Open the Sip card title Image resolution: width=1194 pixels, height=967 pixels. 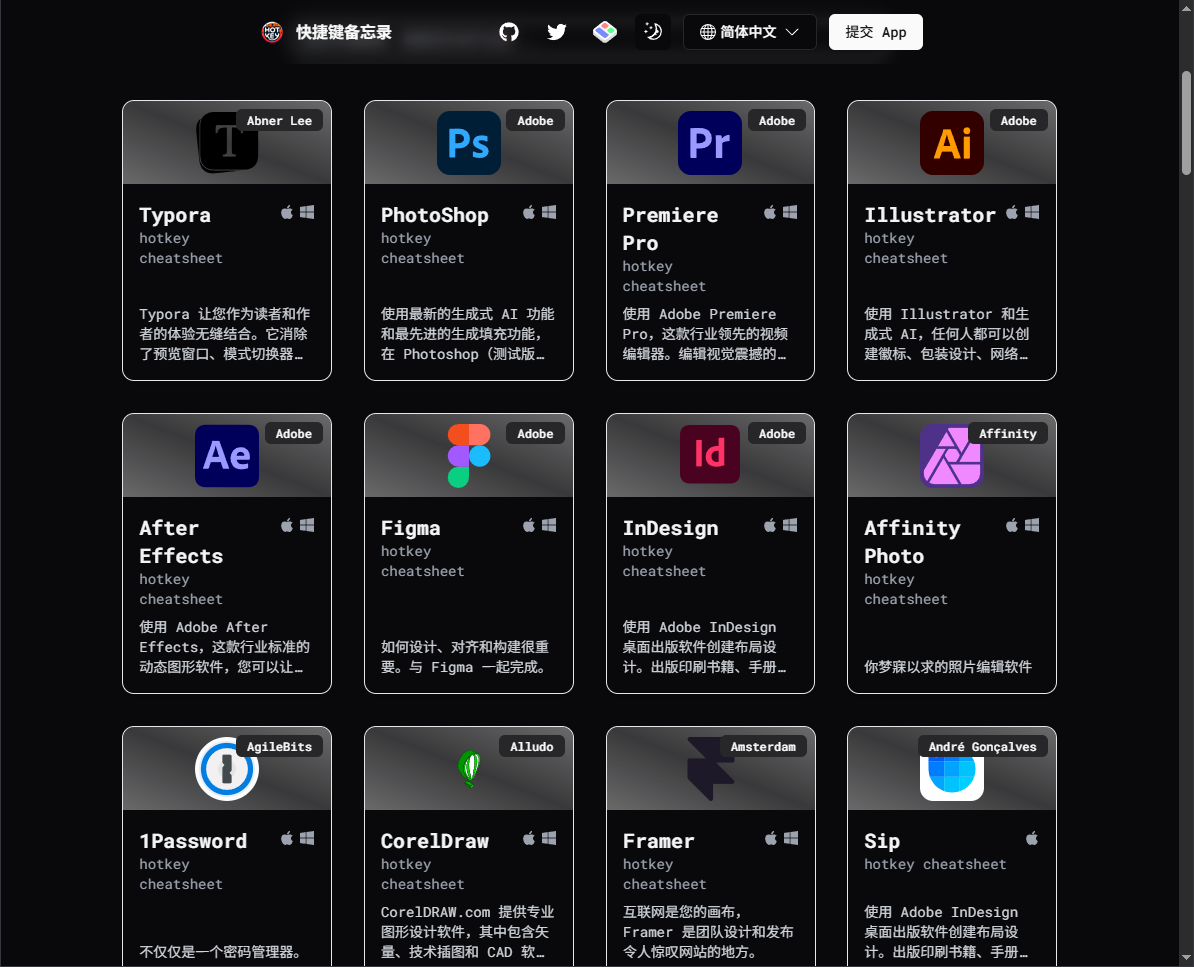(882, 841)
